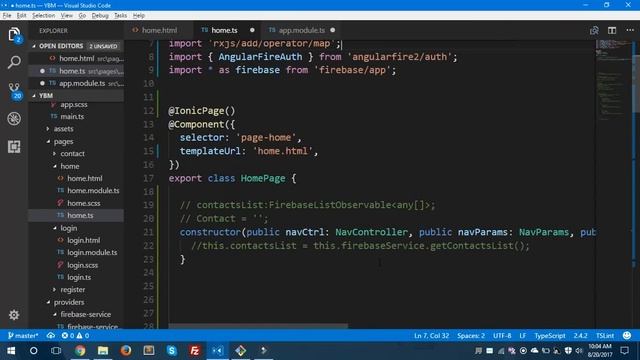Click the TSLint status bar item
Screen dimensions: 640x360
pyautogui.click(x=604, y=336)
